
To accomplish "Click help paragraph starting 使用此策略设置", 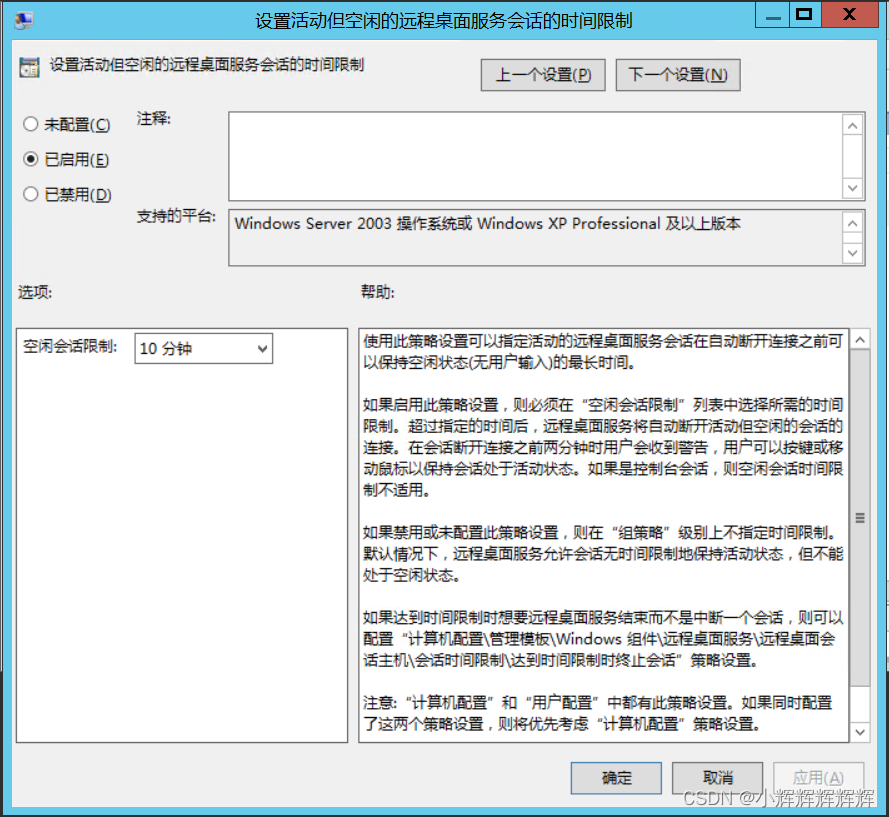I will pyautogui.click(x=603, y=352).
